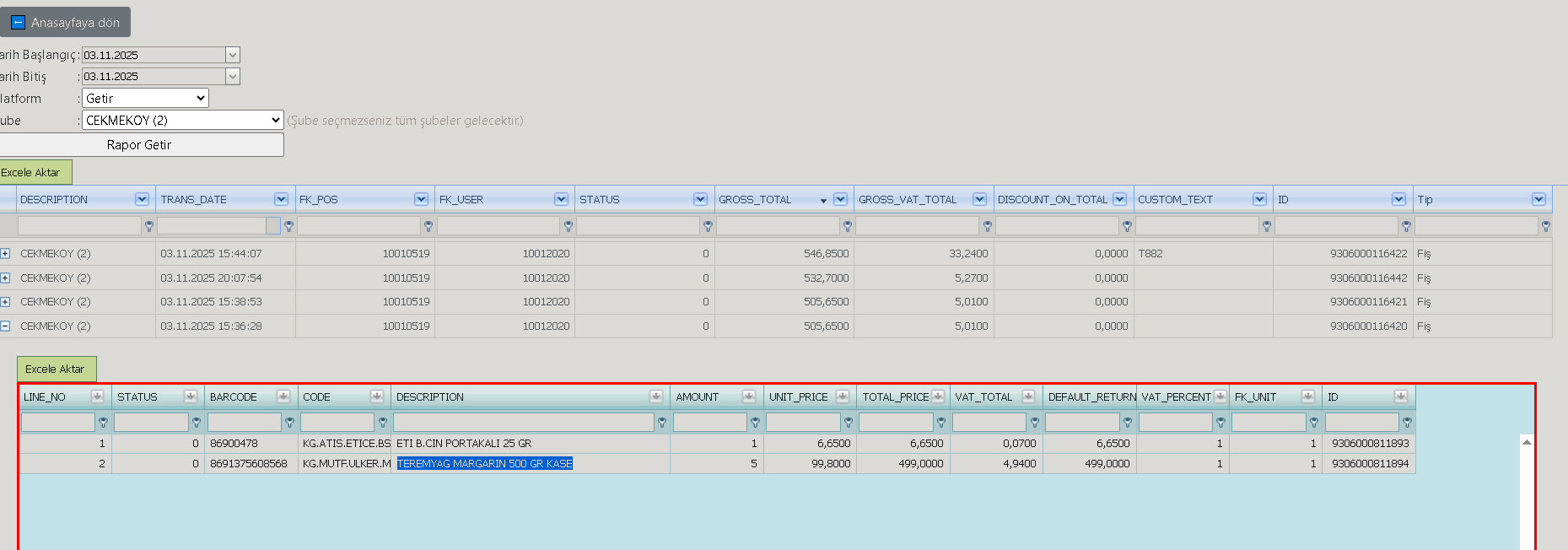Click the filter icon under Tip column
Screen dimensions: 1568x550
[1546, 226]
